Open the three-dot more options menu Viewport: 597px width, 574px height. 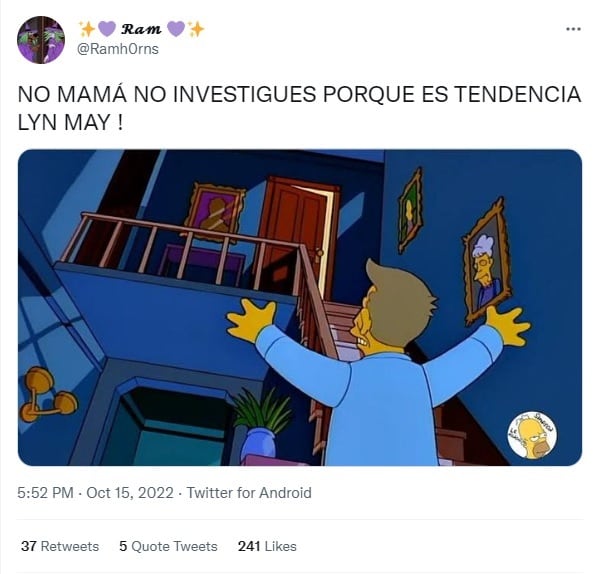click(573, 29)
